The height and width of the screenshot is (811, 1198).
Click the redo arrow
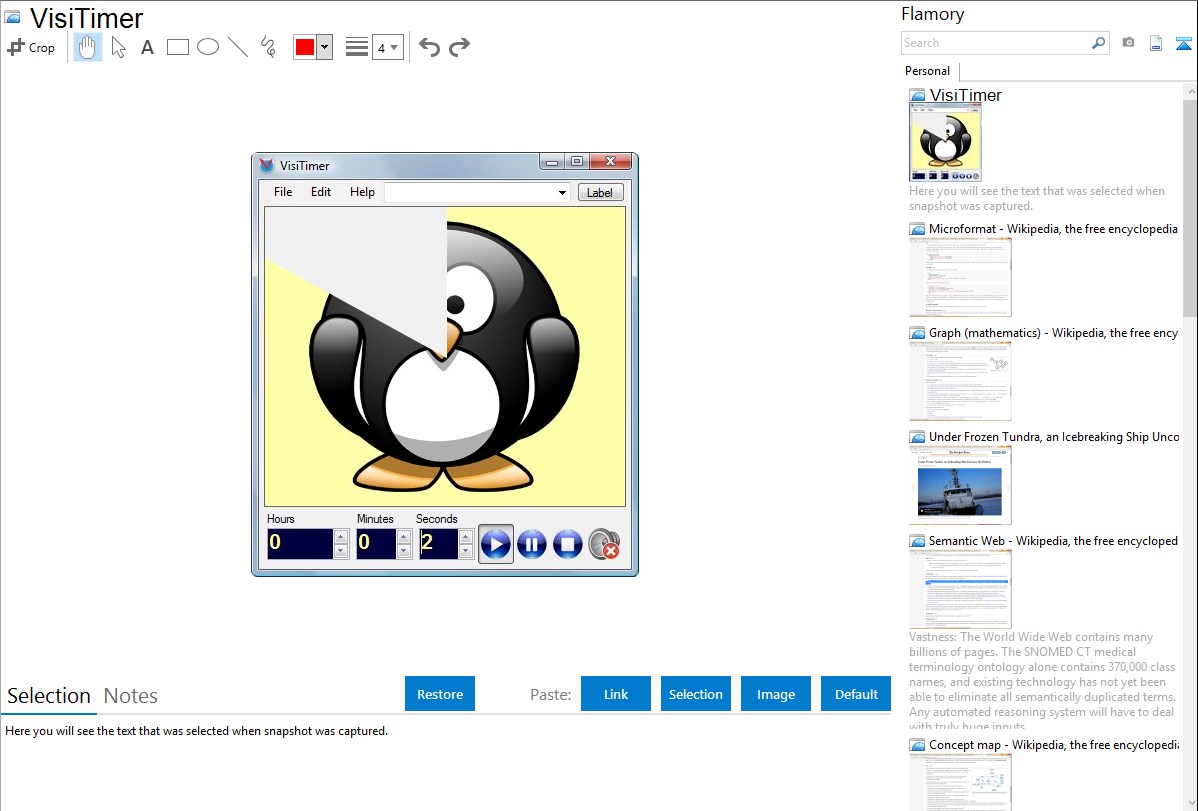point(459,47)
